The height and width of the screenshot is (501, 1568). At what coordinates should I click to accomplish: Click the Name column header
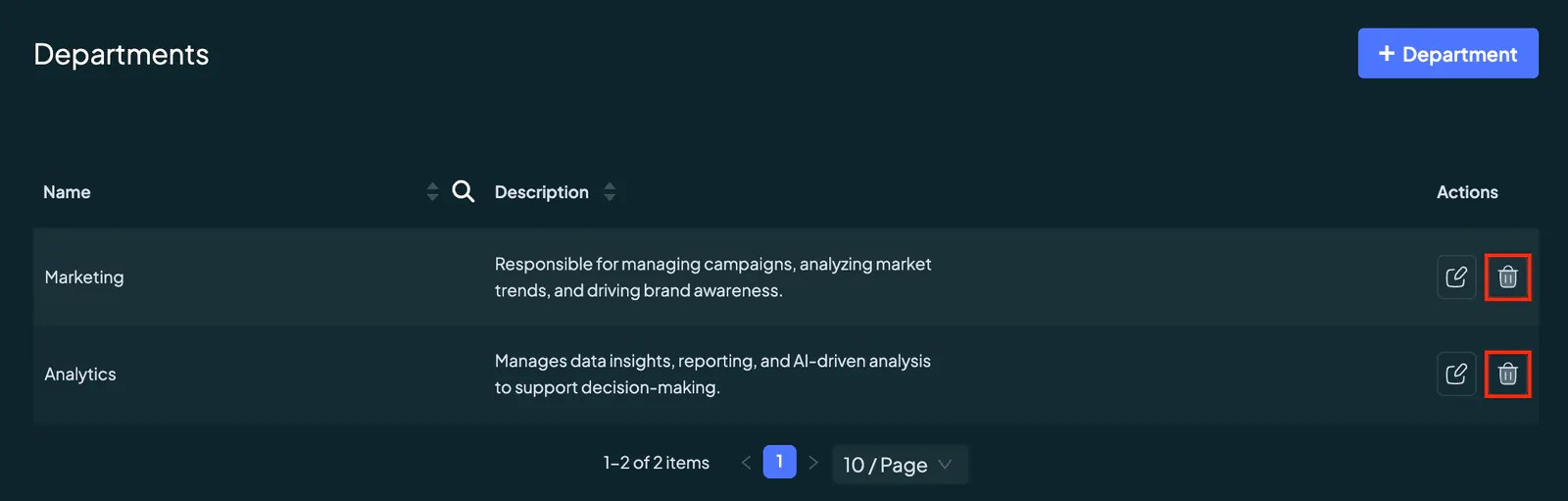[67, 192]
